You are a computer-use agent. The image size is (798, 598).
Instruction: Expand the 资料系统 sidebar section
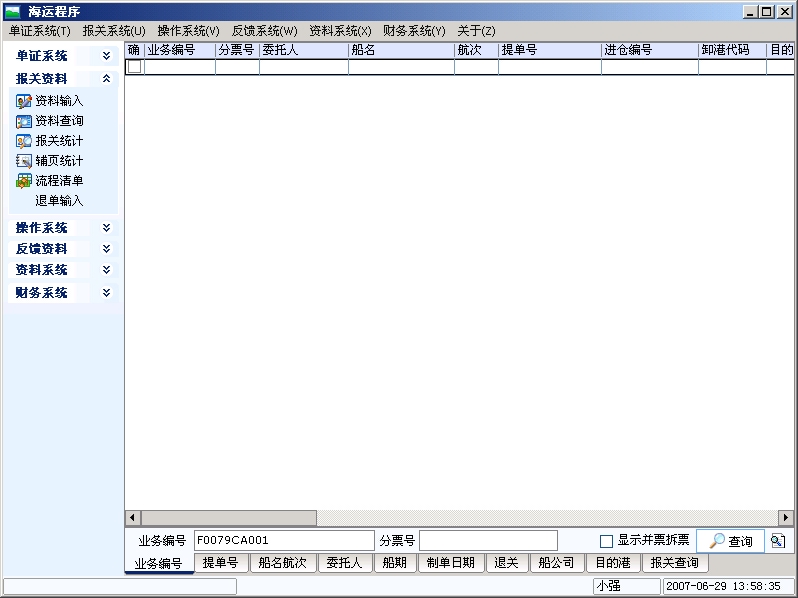click(106, 269)
